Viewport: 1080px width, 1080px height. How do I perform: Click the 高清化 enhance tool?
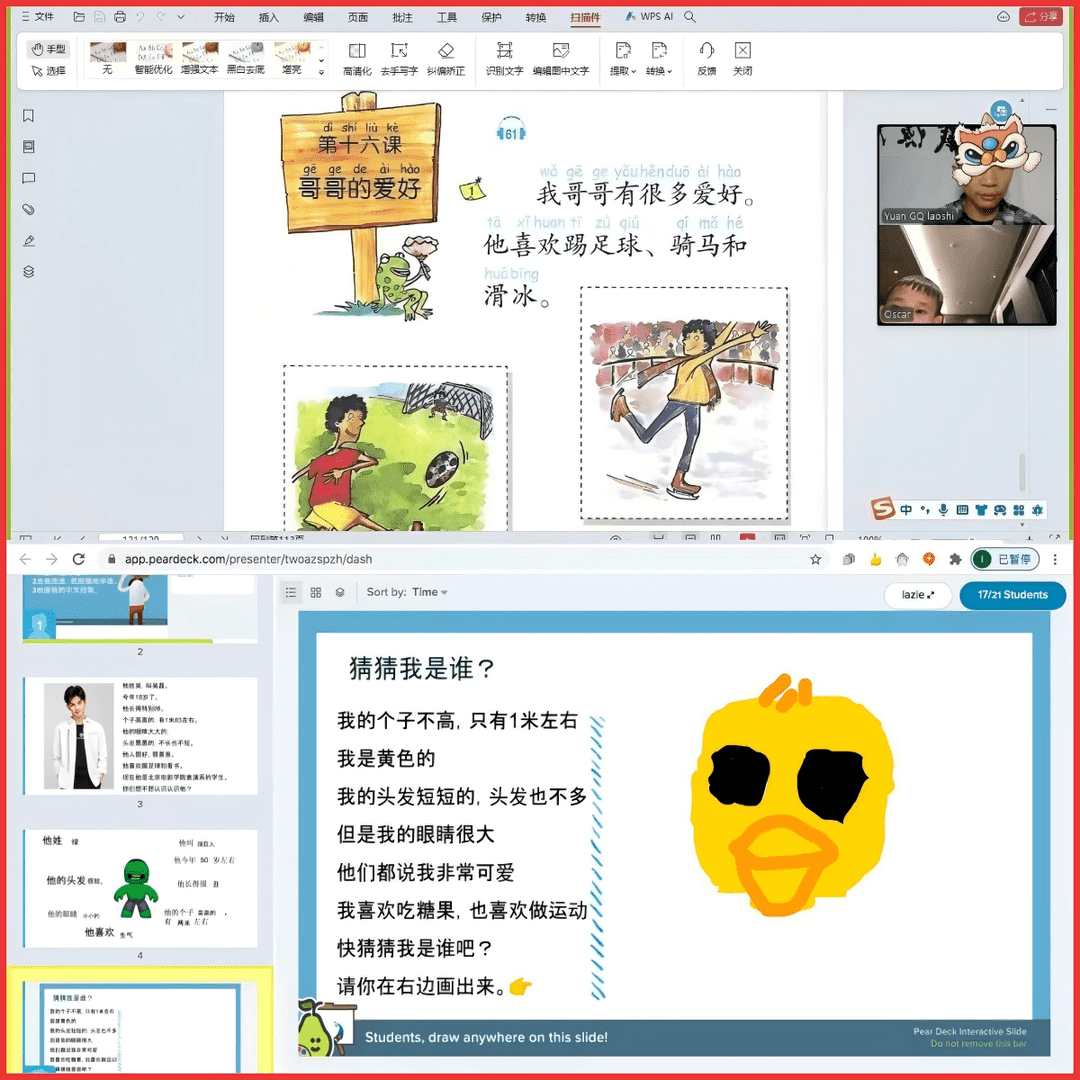point(357,59)
